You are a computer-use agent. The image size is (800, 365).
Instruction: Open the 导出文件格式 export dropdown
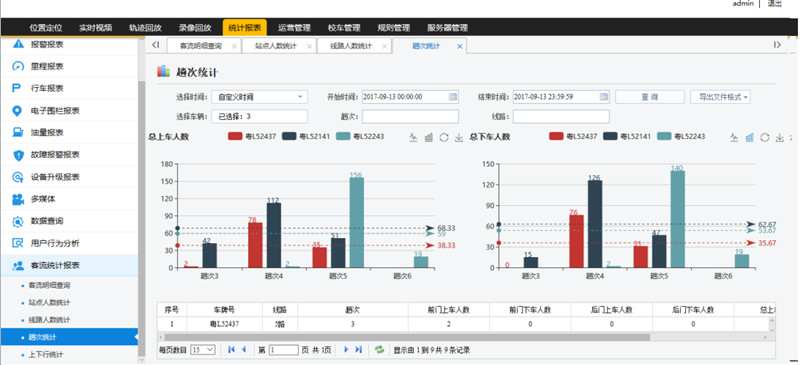point(720,96)
